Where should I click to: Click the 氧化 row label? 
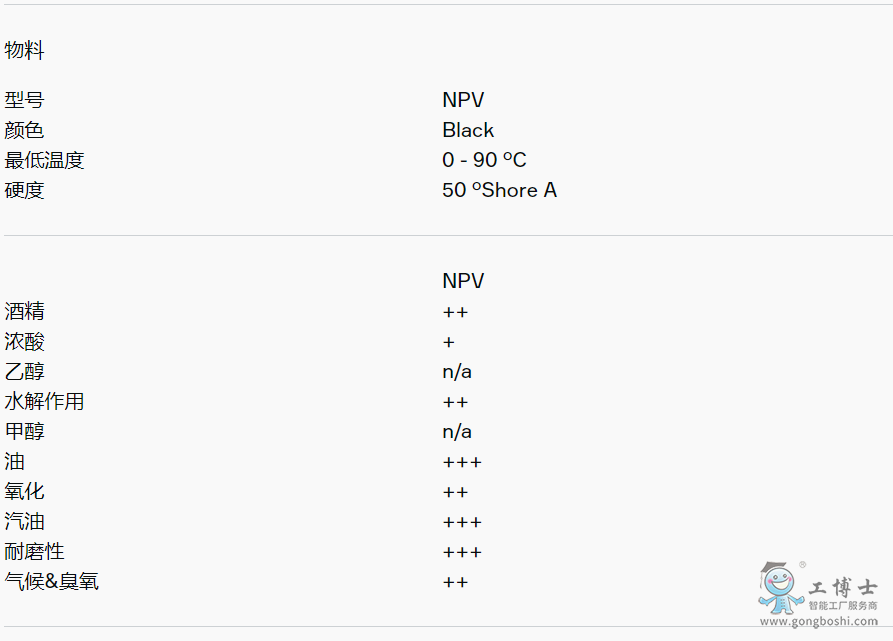coord(24,492)
